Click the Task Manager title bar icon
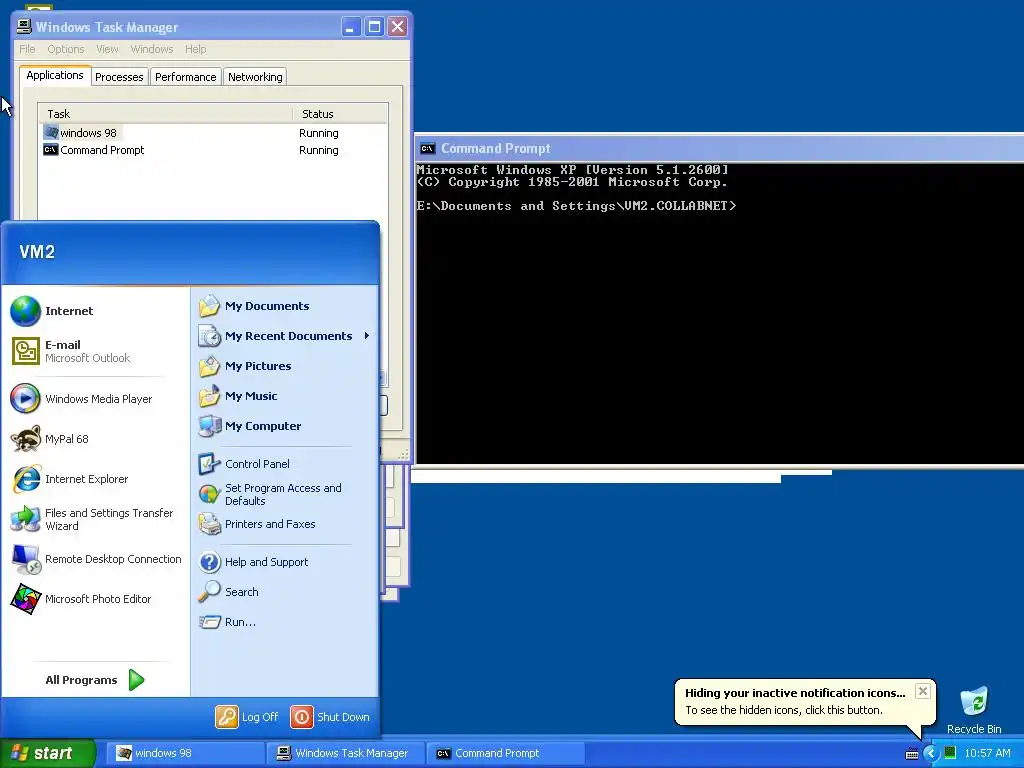 [x=24, y=26]
